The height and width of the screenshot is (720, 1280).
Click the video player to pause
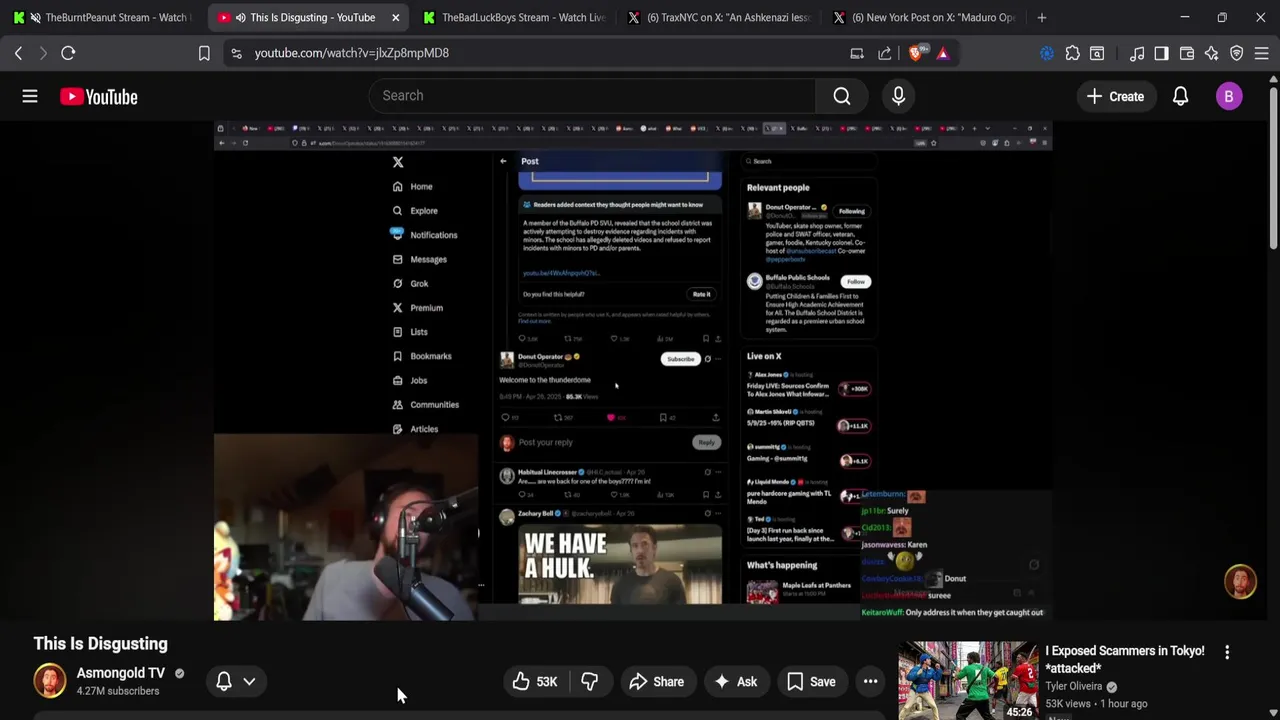(632, 370)
